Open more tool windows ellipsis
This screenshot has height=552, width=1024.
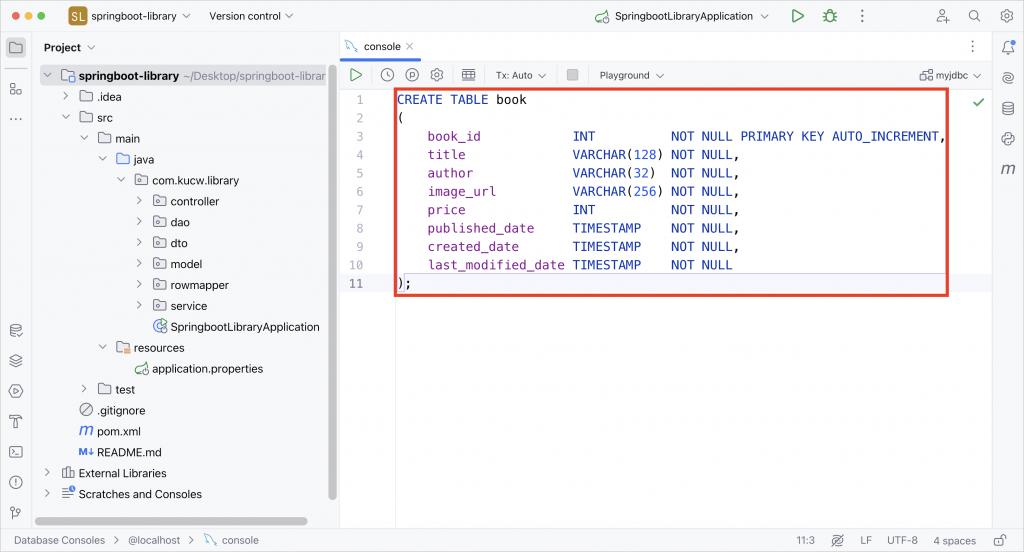pyautogui.click(x=16, y=119)
